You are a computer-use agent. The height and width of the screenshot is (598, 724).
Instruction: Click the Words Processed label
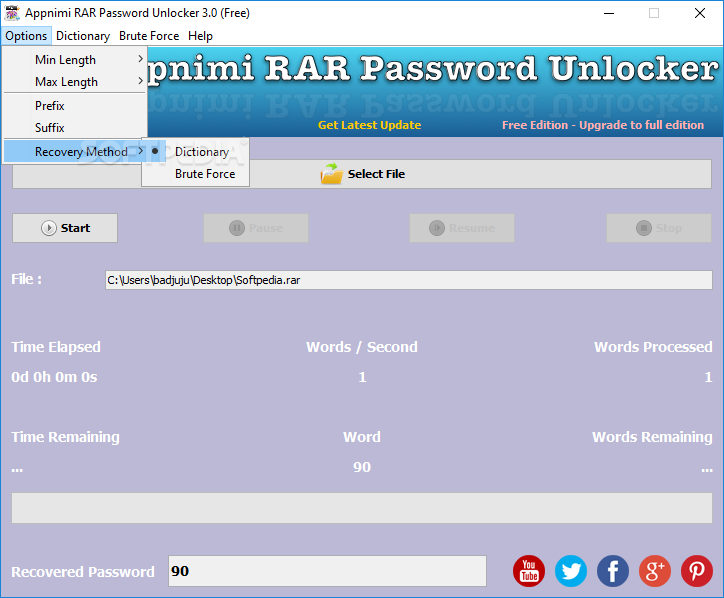653,347
